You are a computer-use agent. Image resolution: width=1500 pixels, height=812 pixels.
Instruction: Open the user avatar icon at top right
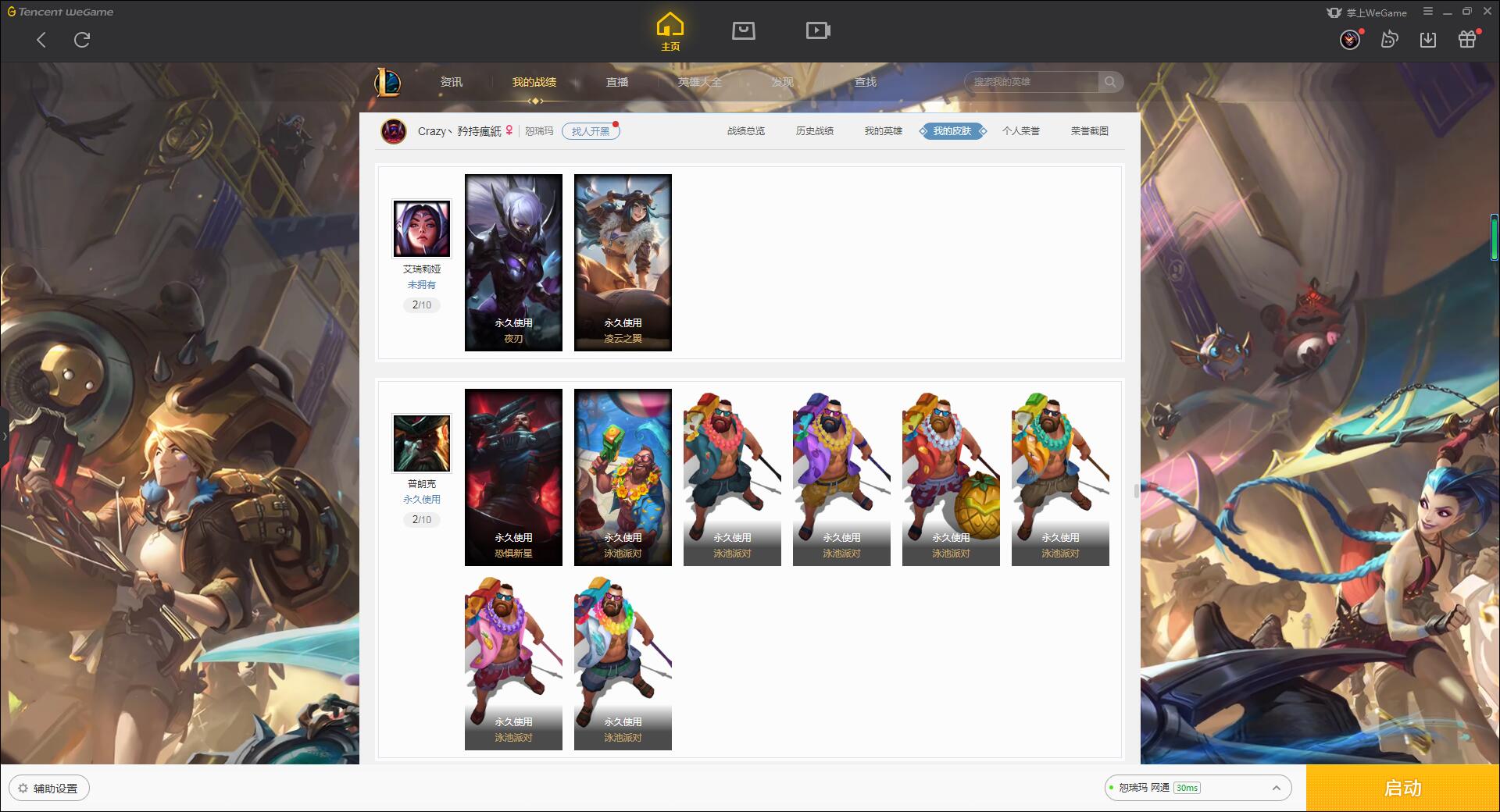tap(1350, 40)
